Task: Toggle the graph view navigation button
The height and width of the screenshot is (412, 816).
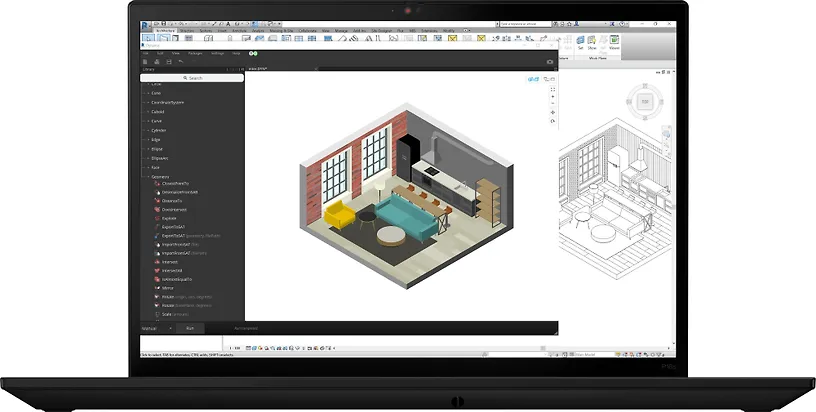Action: [x=550, y=78]
